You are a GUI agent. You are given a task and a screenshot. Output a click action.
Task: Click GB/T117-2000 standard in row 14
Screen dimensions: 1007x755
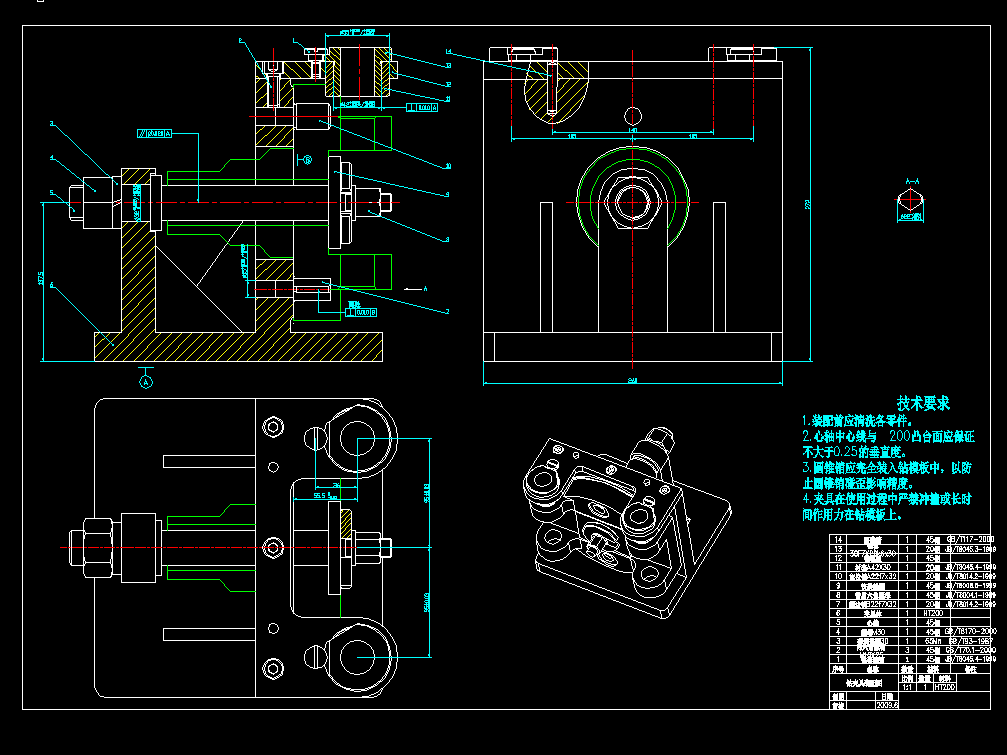pos(970,540)
